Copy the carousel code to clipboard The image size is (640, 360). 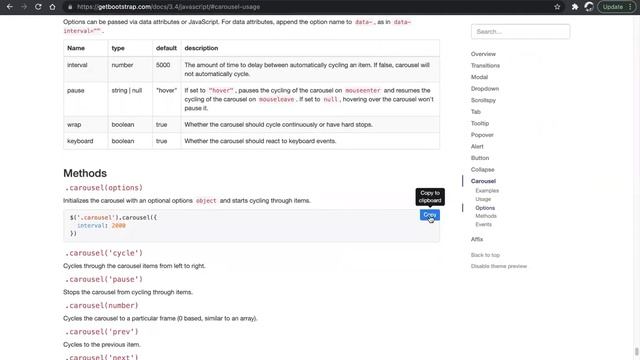pos(429,215)
